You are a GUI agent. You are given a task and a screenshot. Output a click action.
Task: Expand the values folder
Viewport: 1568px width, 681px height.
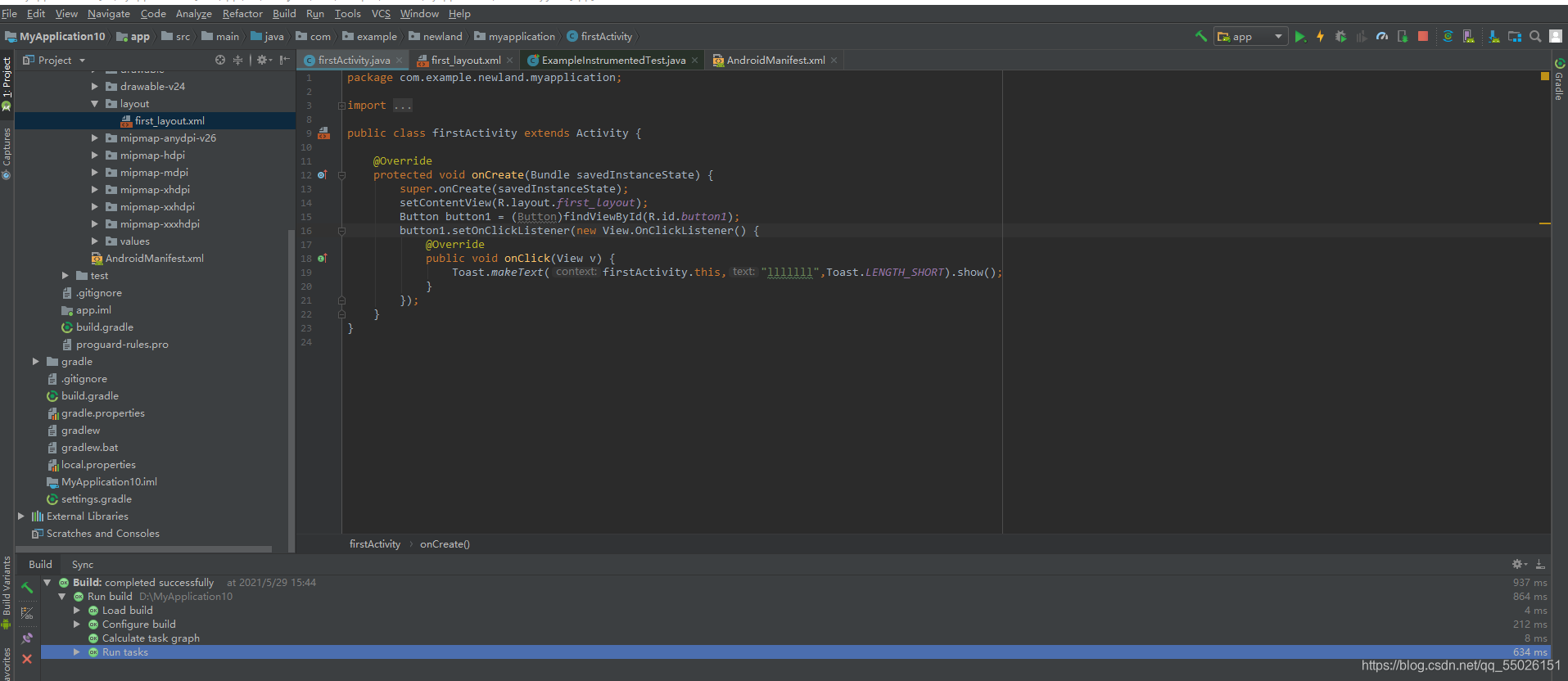pyautogui.click(x=95, y=241)
